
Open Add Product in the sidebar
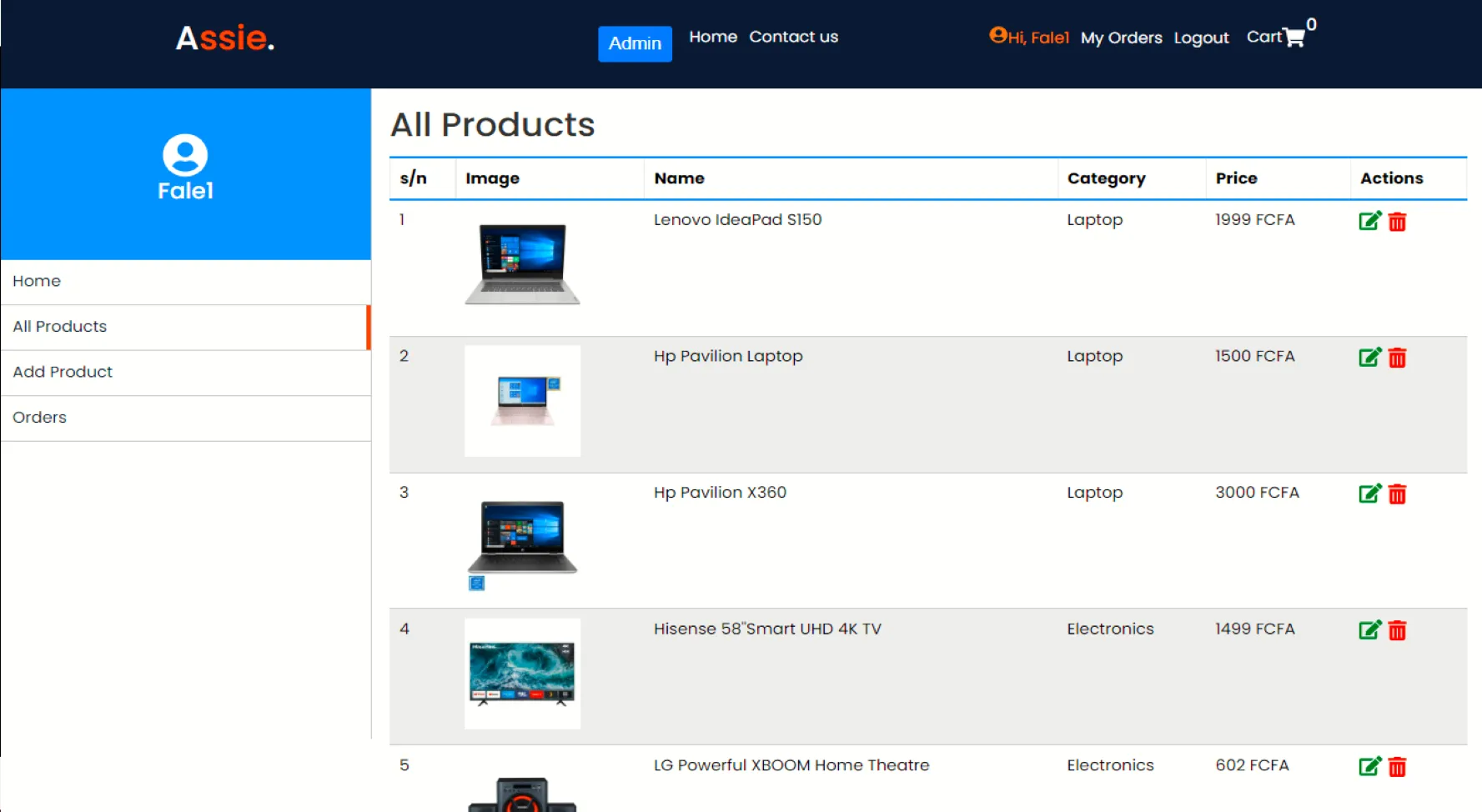[x=186, y=373]
